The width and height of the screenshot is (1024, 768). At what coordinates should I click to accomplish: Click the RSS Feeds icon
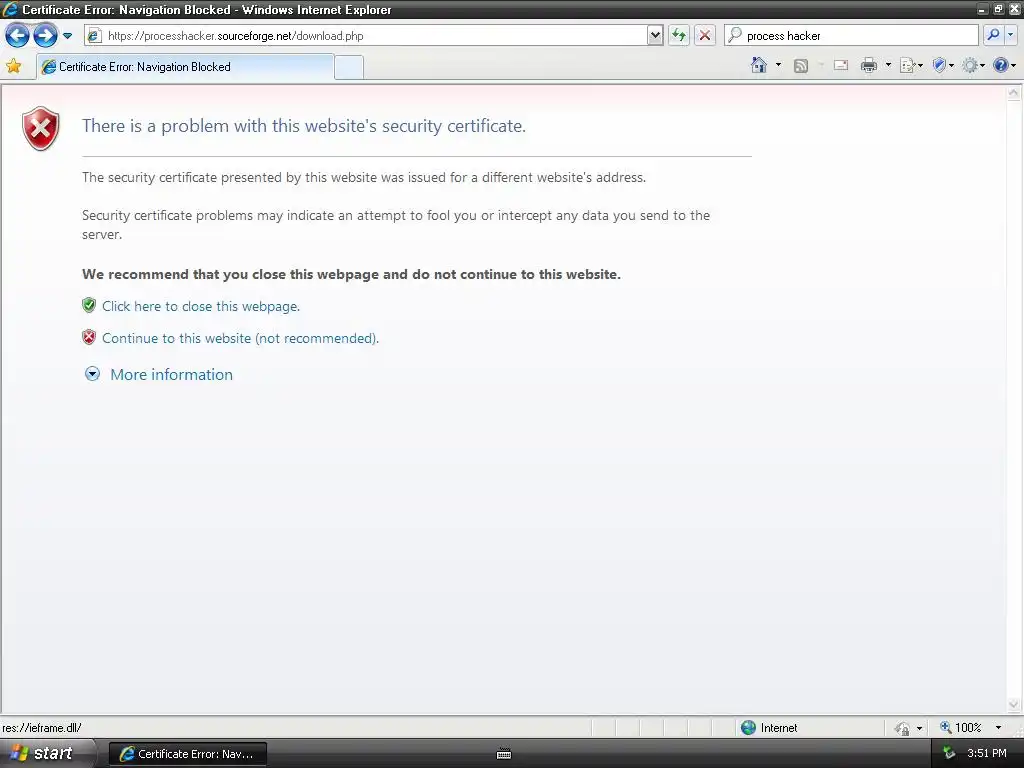tap(801, 65)
